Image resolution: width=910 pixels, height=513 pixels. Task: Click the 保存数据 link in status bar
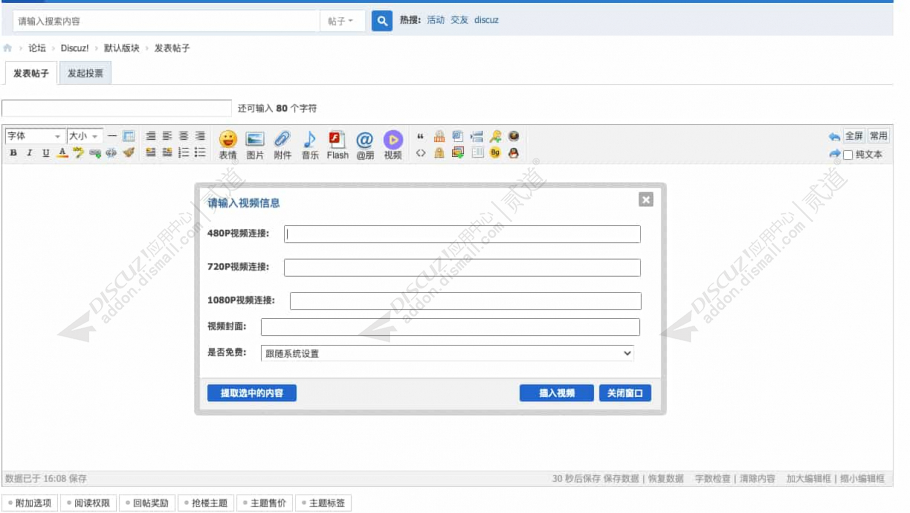click(621, 479)
